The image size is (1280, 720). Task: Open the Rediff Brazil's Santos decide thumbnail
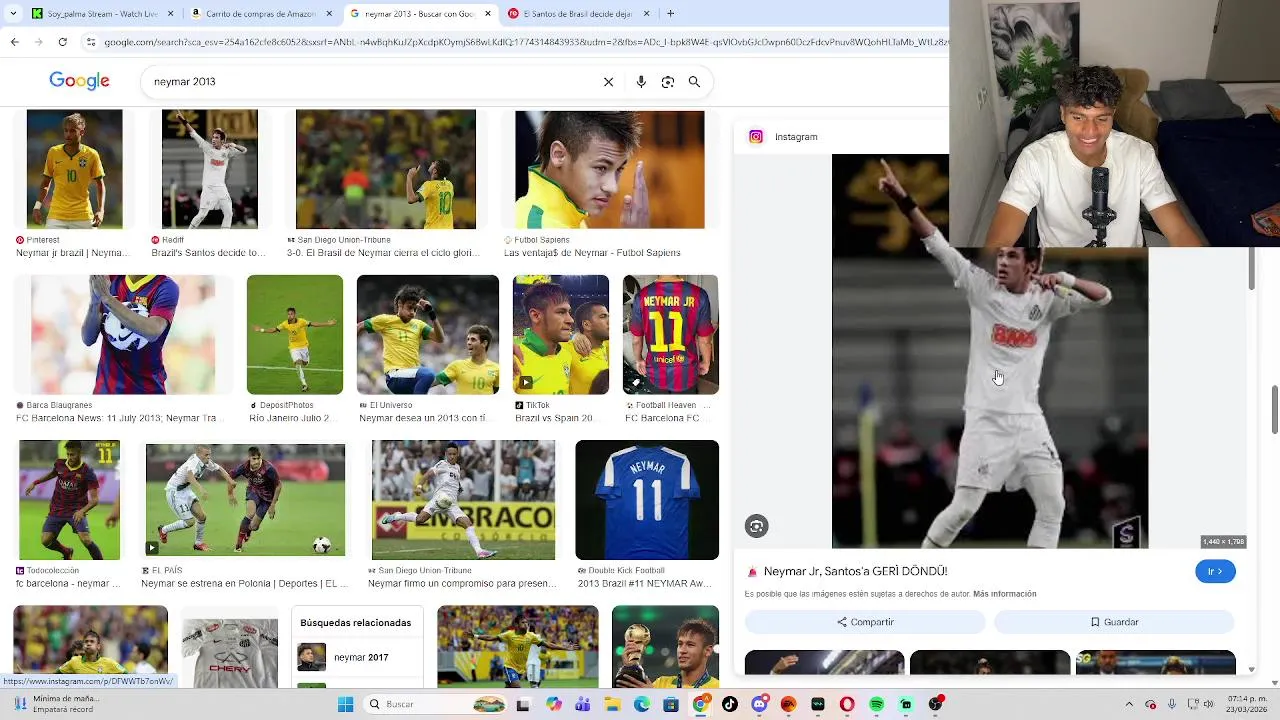[210, 170]
